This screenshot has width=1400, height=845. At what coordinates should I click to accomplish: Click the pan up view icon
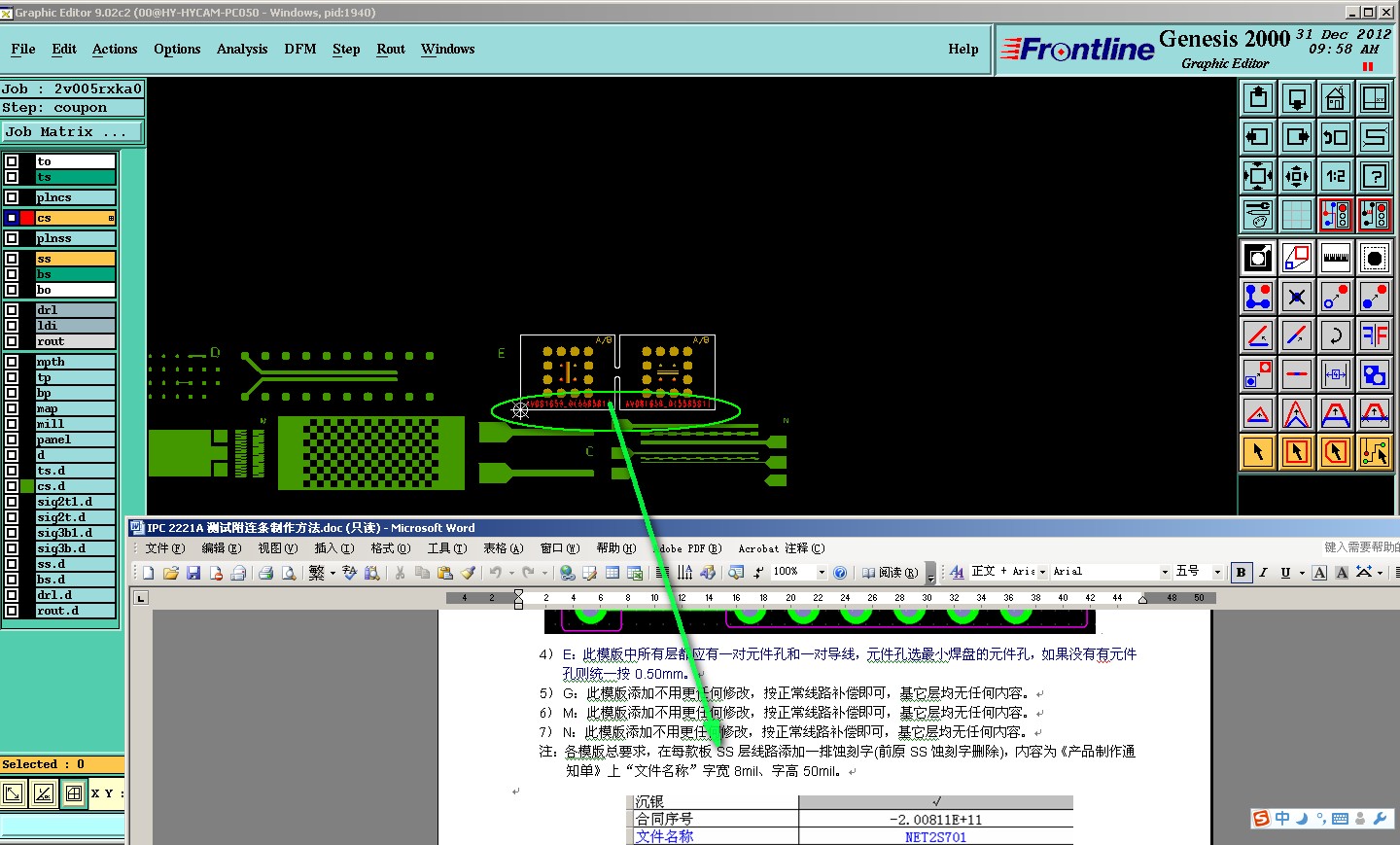point(1258,98)
